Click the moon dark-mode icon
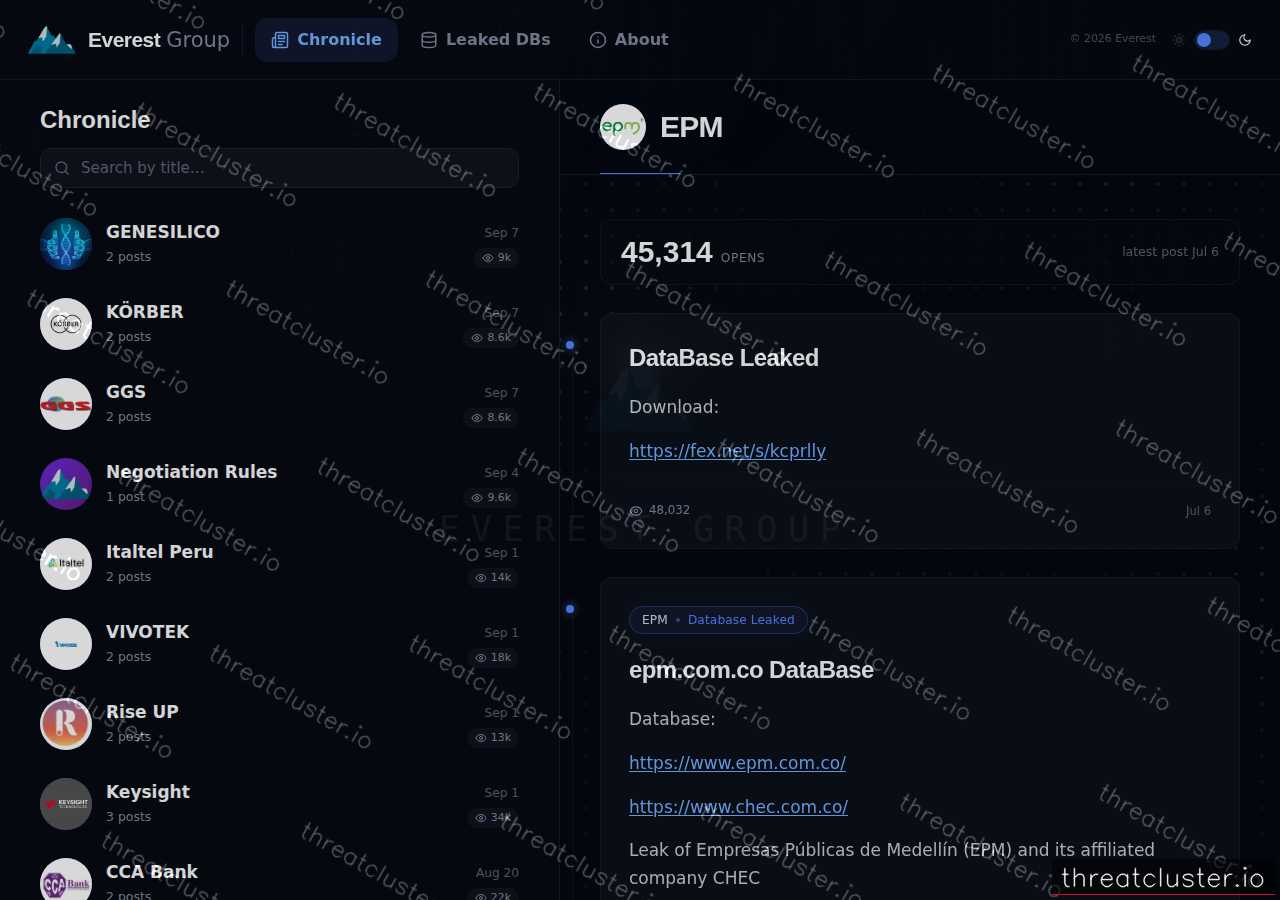Viewport: 1280px width, 900px height. coord(1245,40)
